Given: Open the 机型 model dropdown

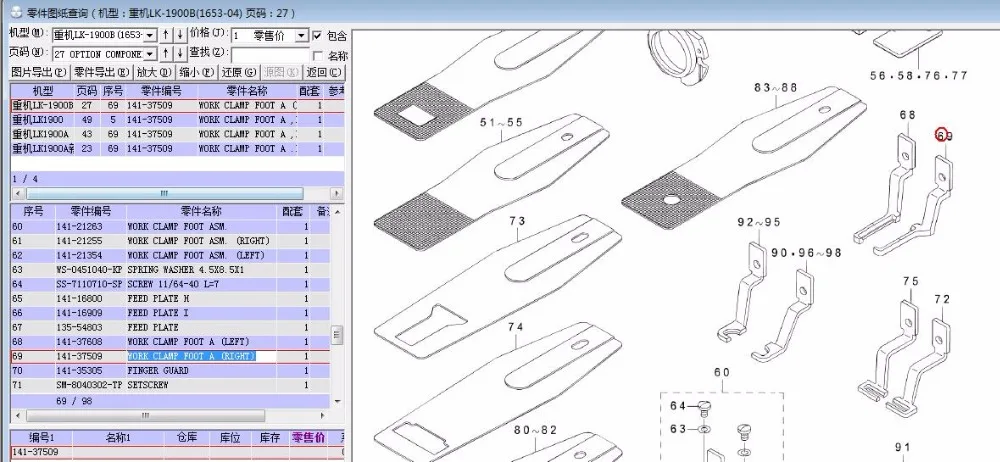Looking at the screenshot, I should pos(105,35).
